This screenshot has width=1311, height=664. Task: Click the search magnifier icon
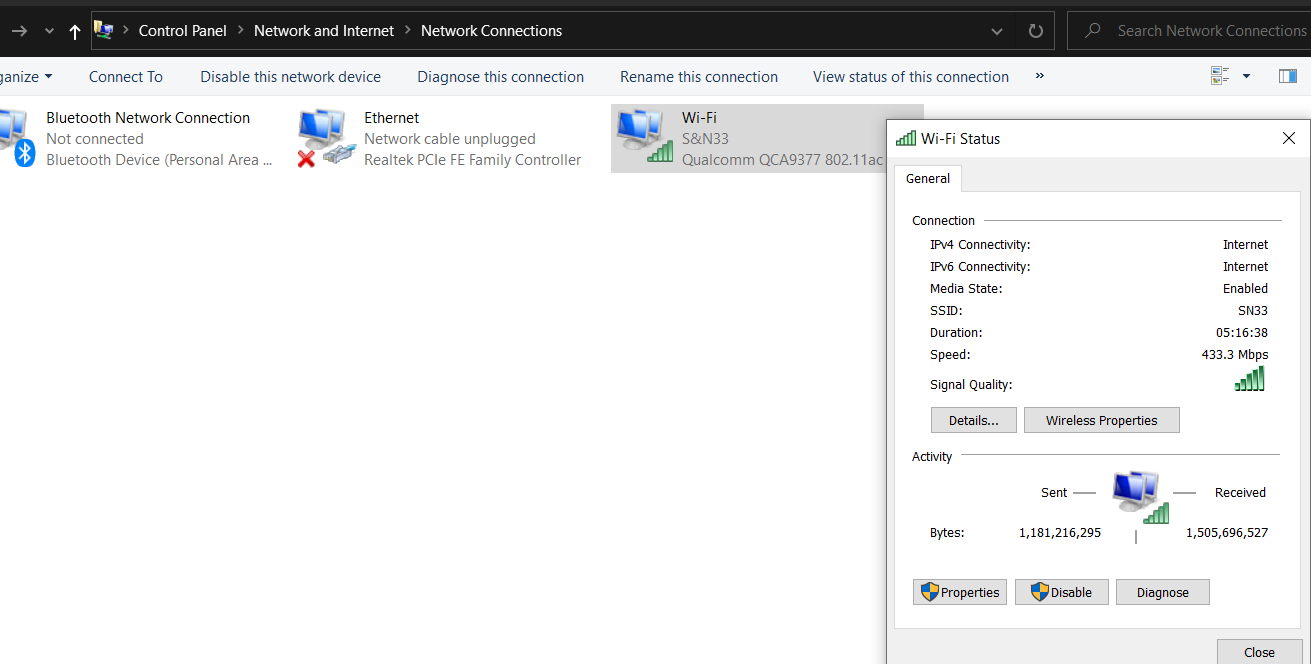tap(1094, 31)
